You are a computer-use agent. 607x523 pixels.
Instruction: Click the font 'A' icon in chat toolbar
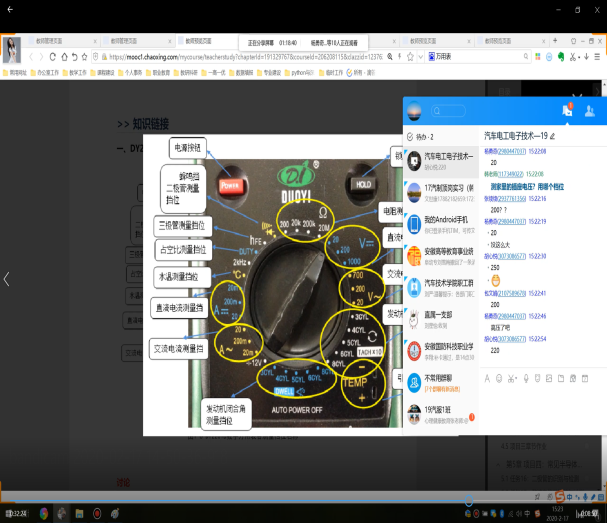[x=487, y=379]
